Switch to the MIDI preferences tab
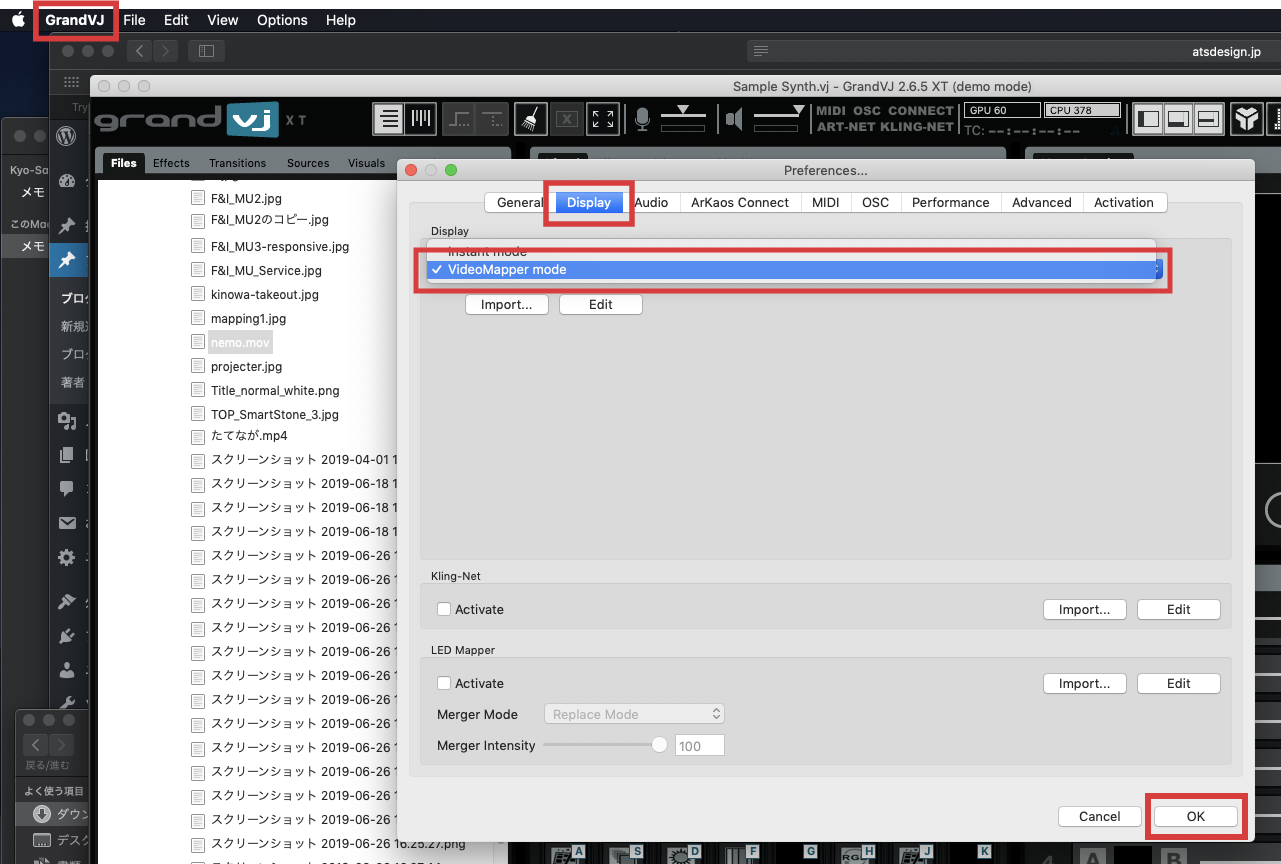The height and width of the screenshot is (864, 1281). (x=826, y=202)
